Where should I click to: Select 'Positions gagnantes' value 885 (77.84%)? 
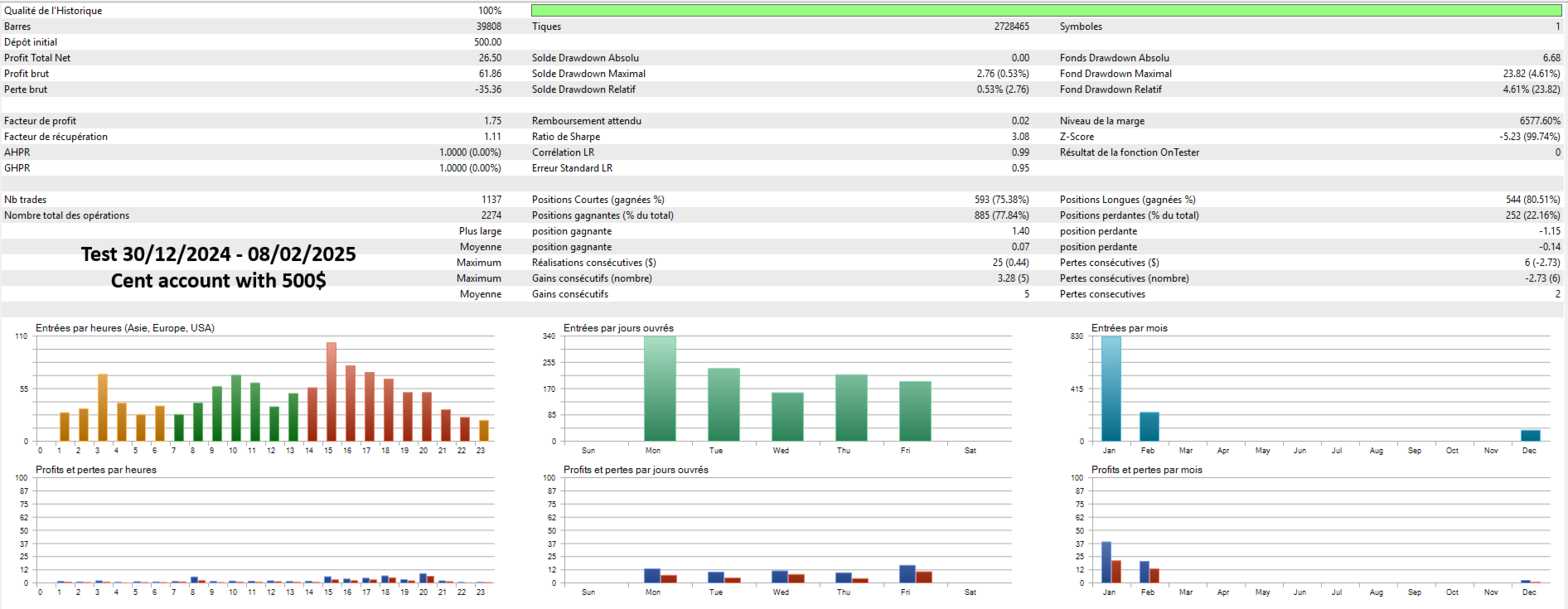(x=1002, y=215)
